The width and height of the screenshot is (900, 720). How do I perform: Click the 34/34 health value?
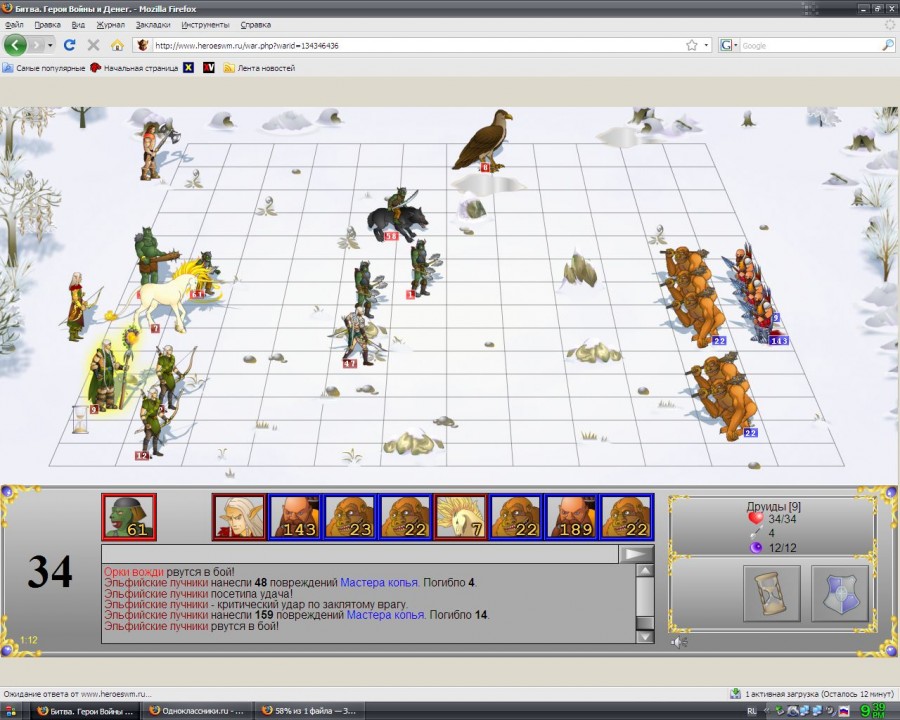(782, 519)
